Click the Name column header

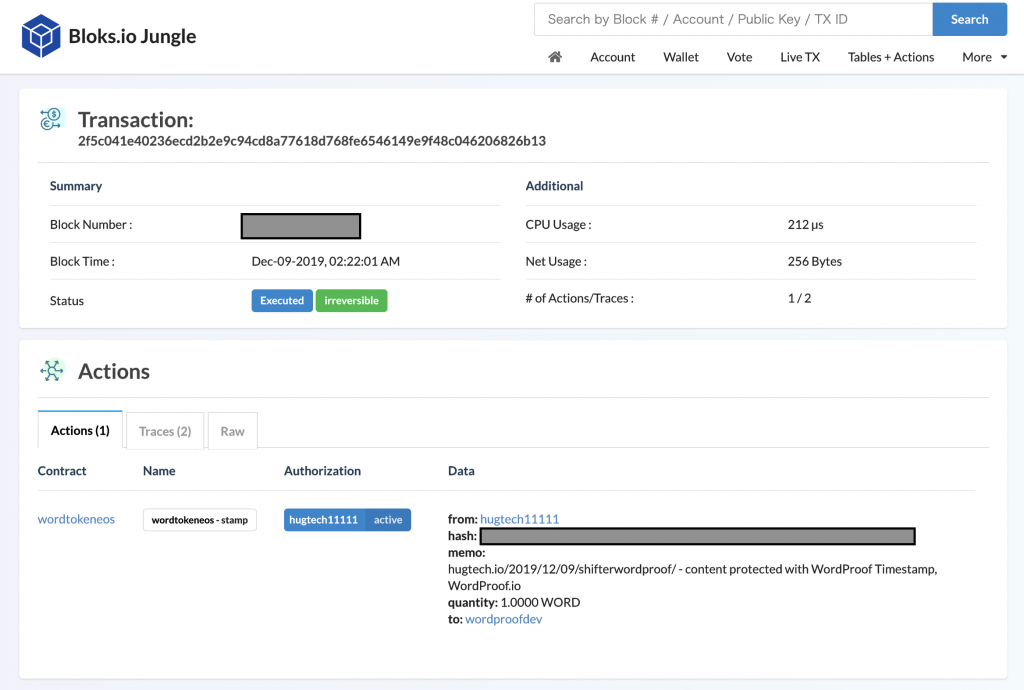tap(159, 471)
